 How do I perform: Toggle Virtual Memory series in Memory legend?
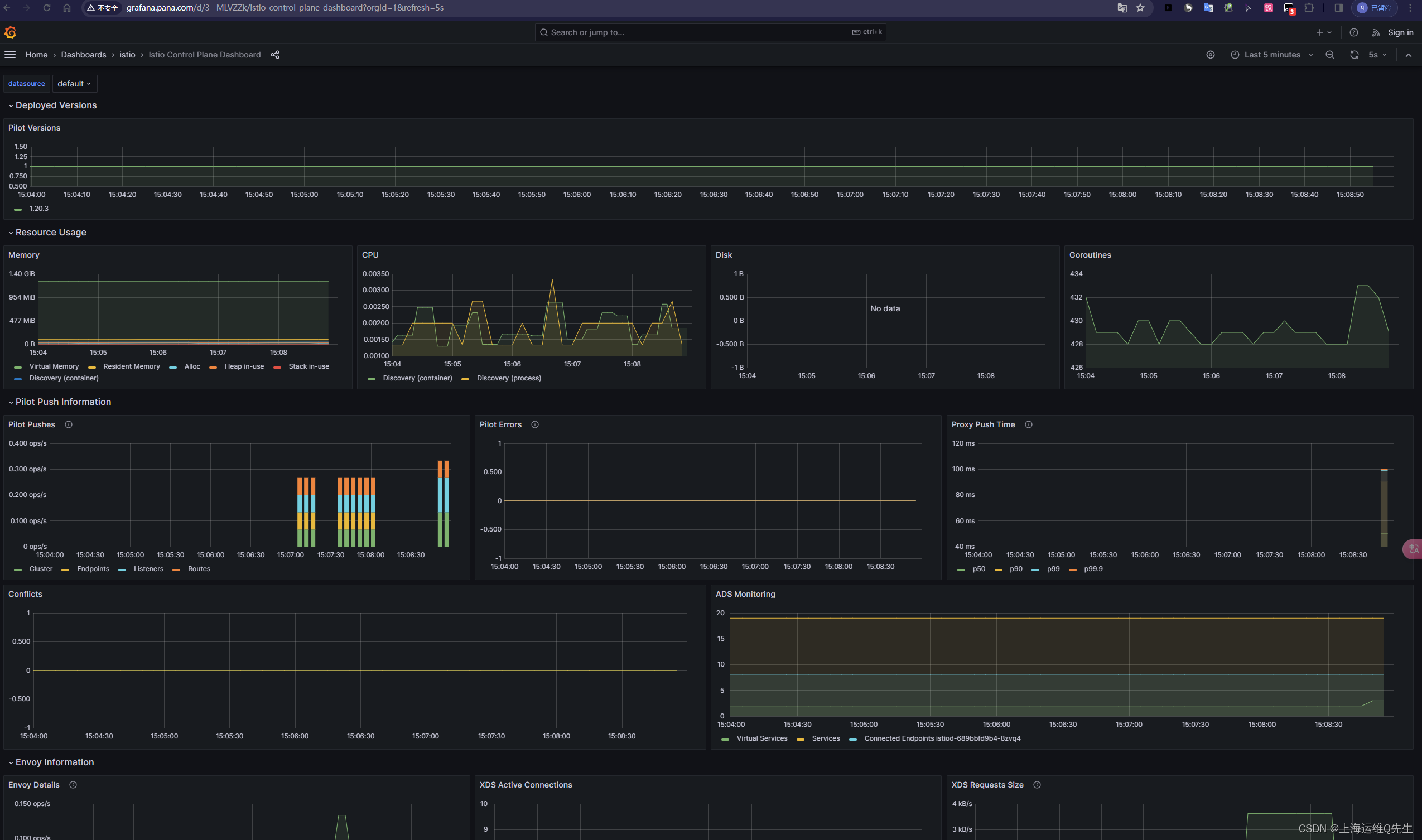pyautogui.click(x=54, y=366)
